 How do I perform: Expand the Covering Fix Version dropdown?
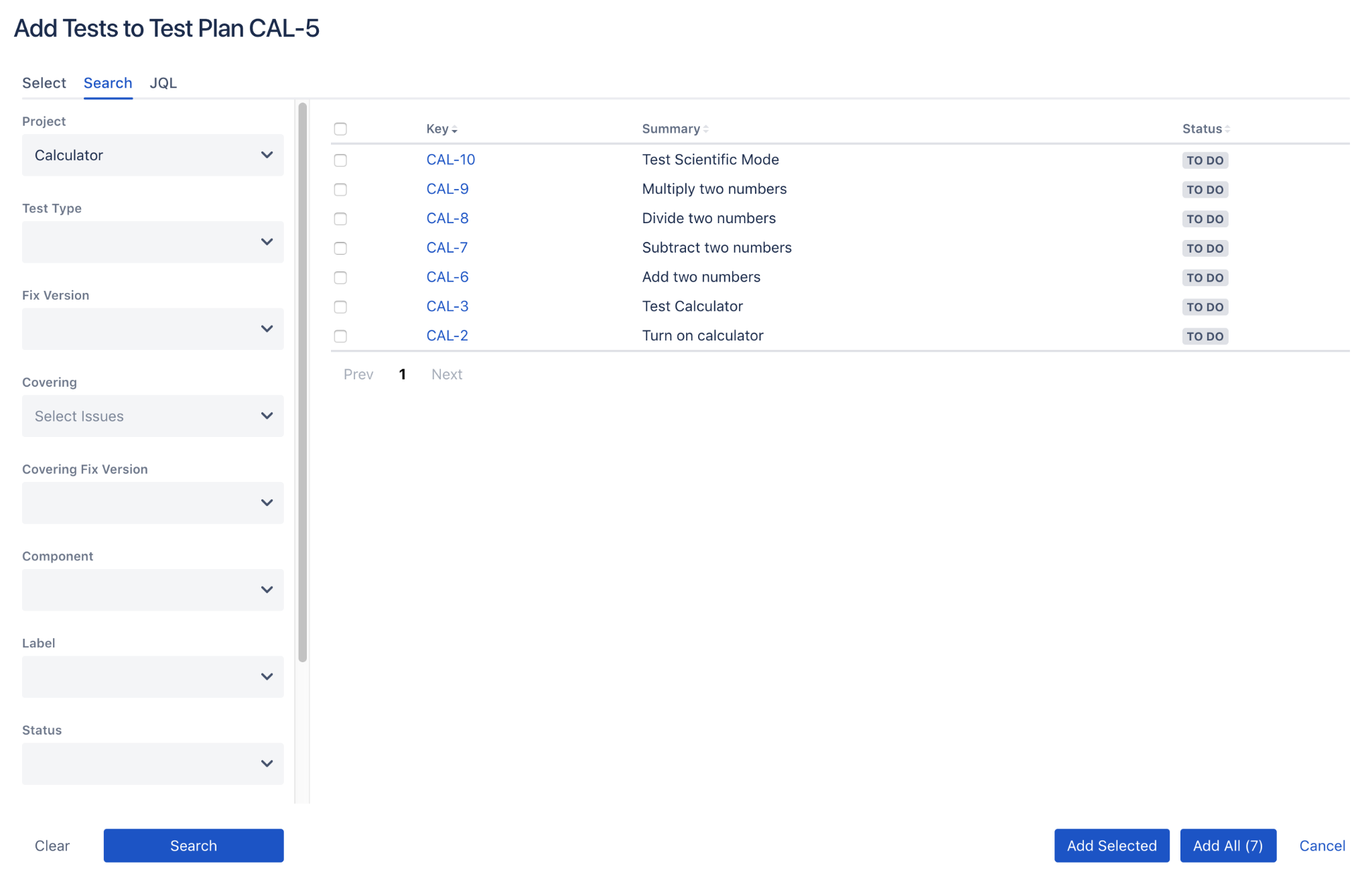pyautogui.click(x=153, y=503)
